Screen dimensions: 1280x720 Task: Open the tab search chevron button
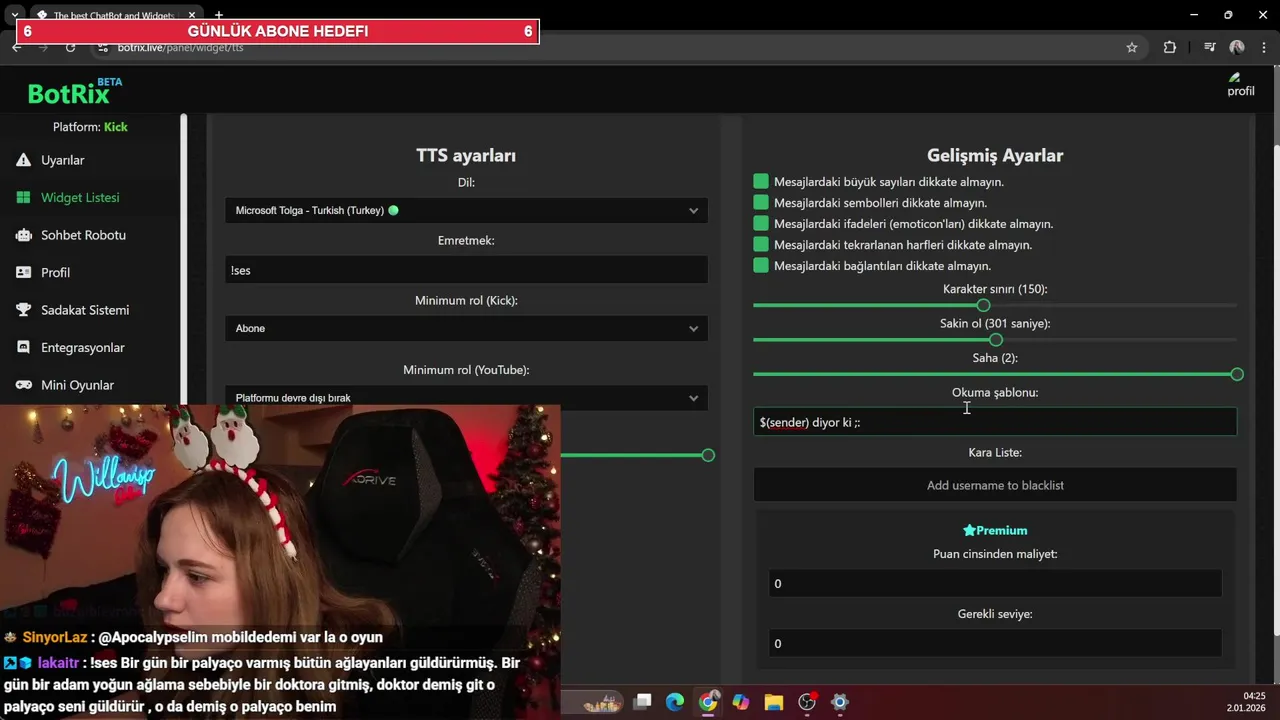pos(14,15)
